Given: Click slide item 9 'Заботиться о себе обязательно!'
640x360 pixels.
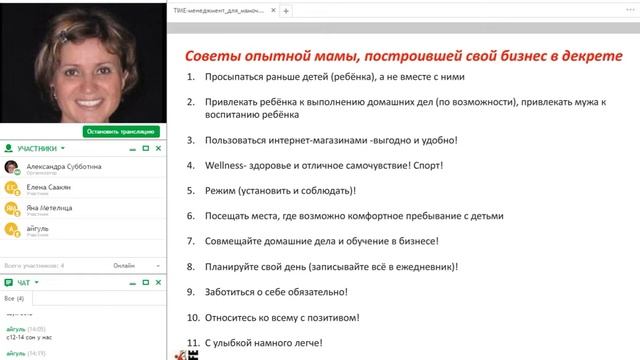Looking at the screenshot, I should click(276, 292).
